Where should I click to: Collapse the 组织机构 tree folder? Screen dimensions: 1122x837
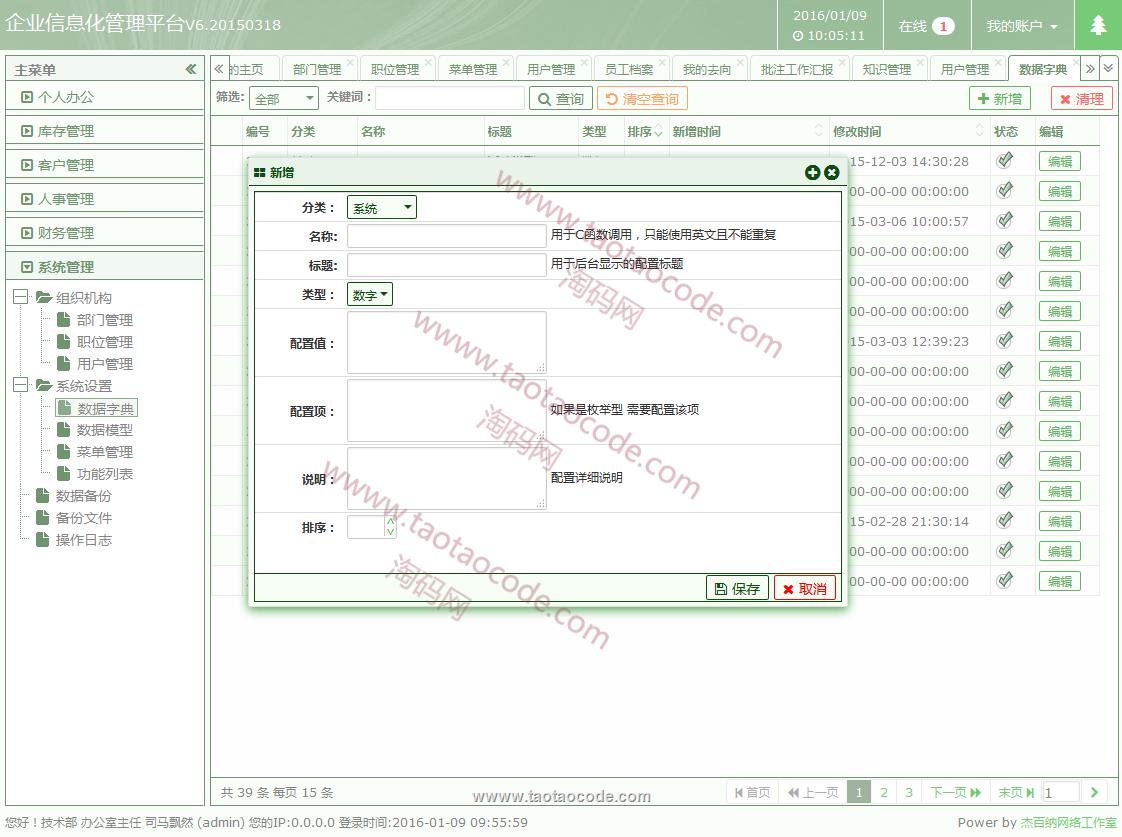pos(20,298)
